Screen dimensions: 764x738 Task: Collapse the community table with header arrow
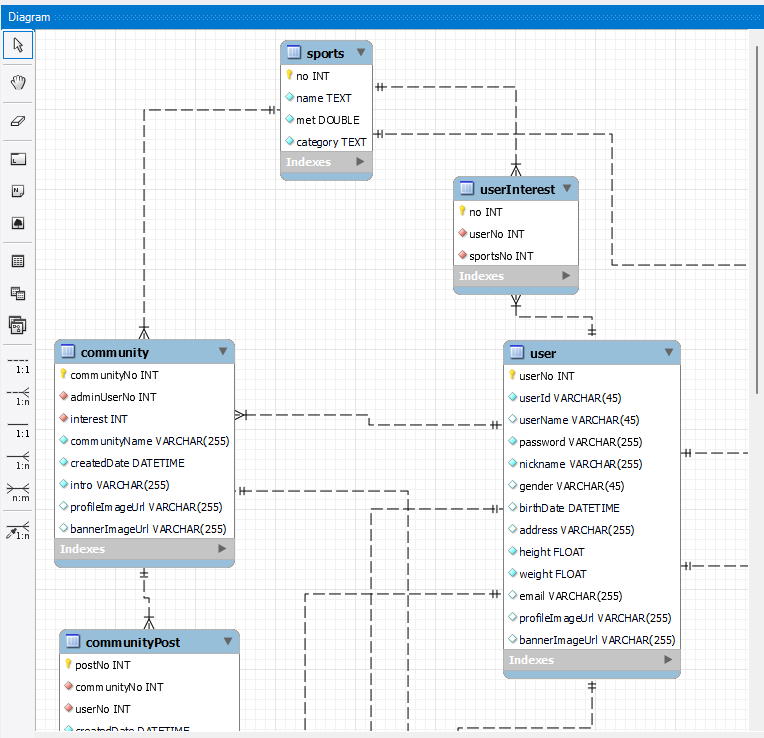point(223,351)
